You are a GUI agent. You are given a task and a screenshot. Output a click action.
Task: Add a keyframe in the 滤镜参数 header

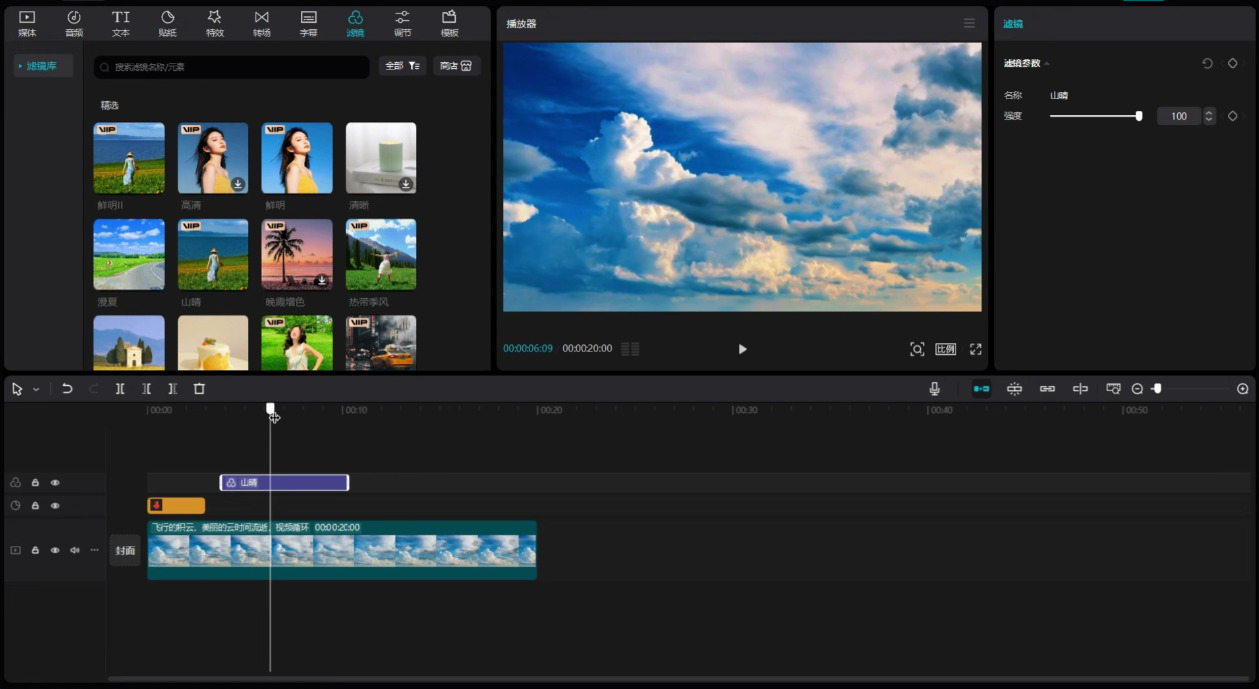click(x=1233, y=63)
